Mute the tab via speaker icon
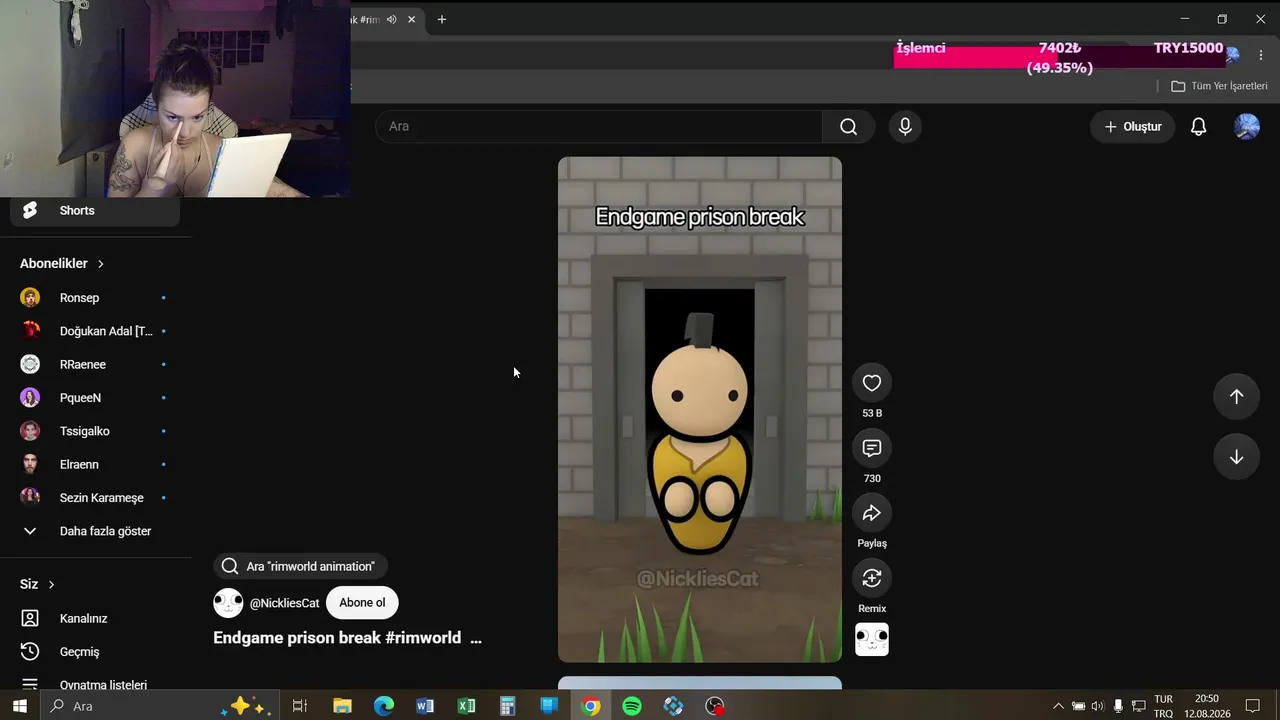This screenshot has height=720, width=1280. 392,19
